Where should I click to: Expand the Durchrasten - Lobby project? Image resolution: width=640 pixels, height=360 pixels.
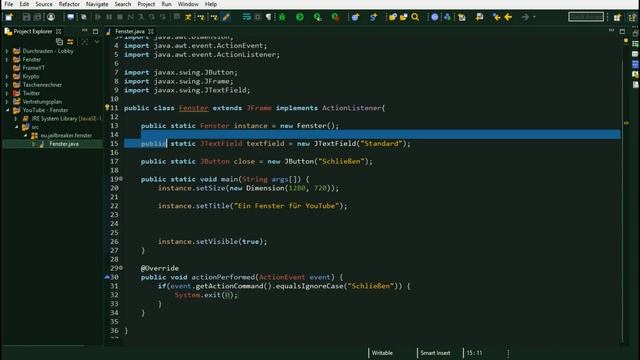[x=7, y=51]
